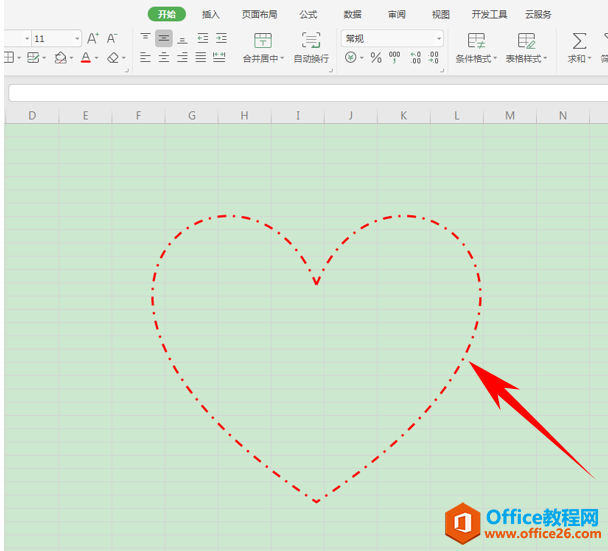
Task: Click the increase decimal places icon
Action: coord(415,58)
